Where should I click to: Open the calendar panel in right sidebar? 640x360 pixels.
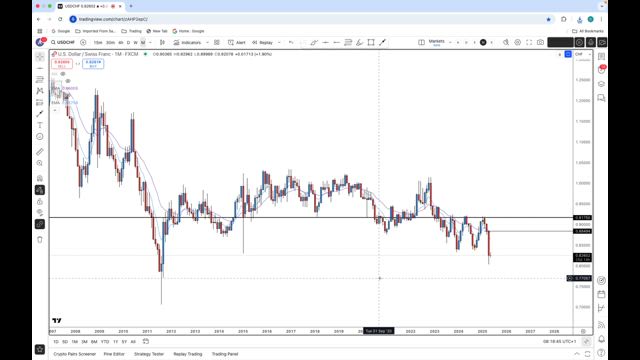coord(601,294)
